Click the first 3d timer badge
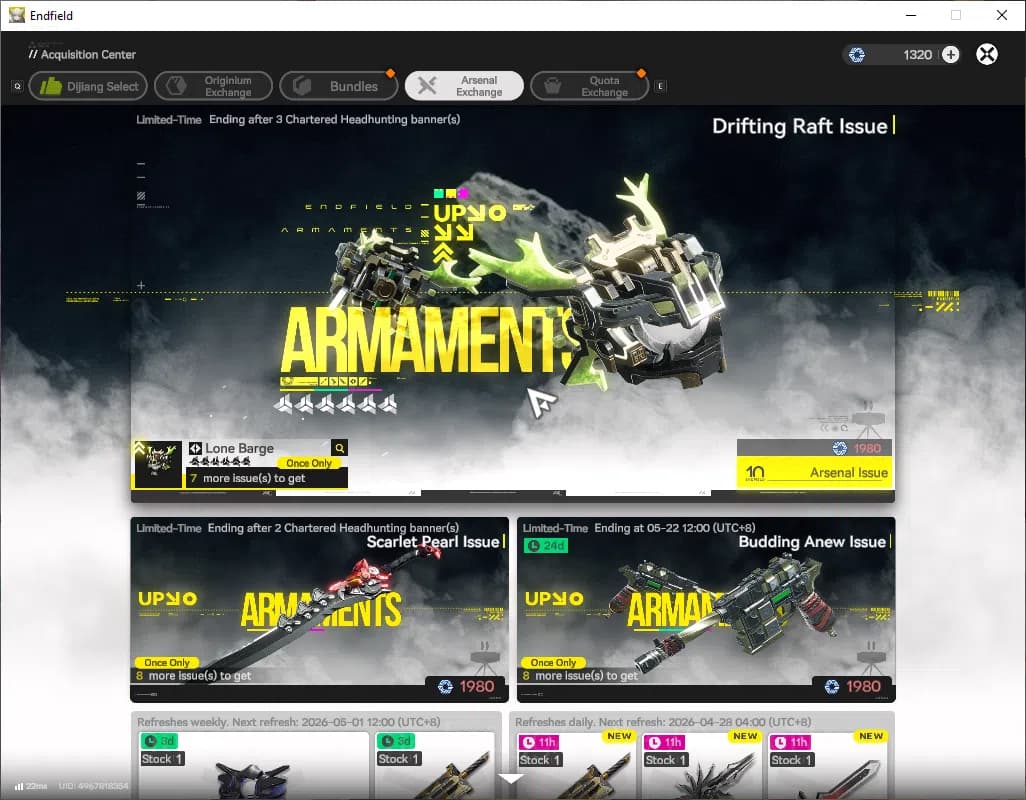Viewport: 1026px width, 800px height. 160,741
